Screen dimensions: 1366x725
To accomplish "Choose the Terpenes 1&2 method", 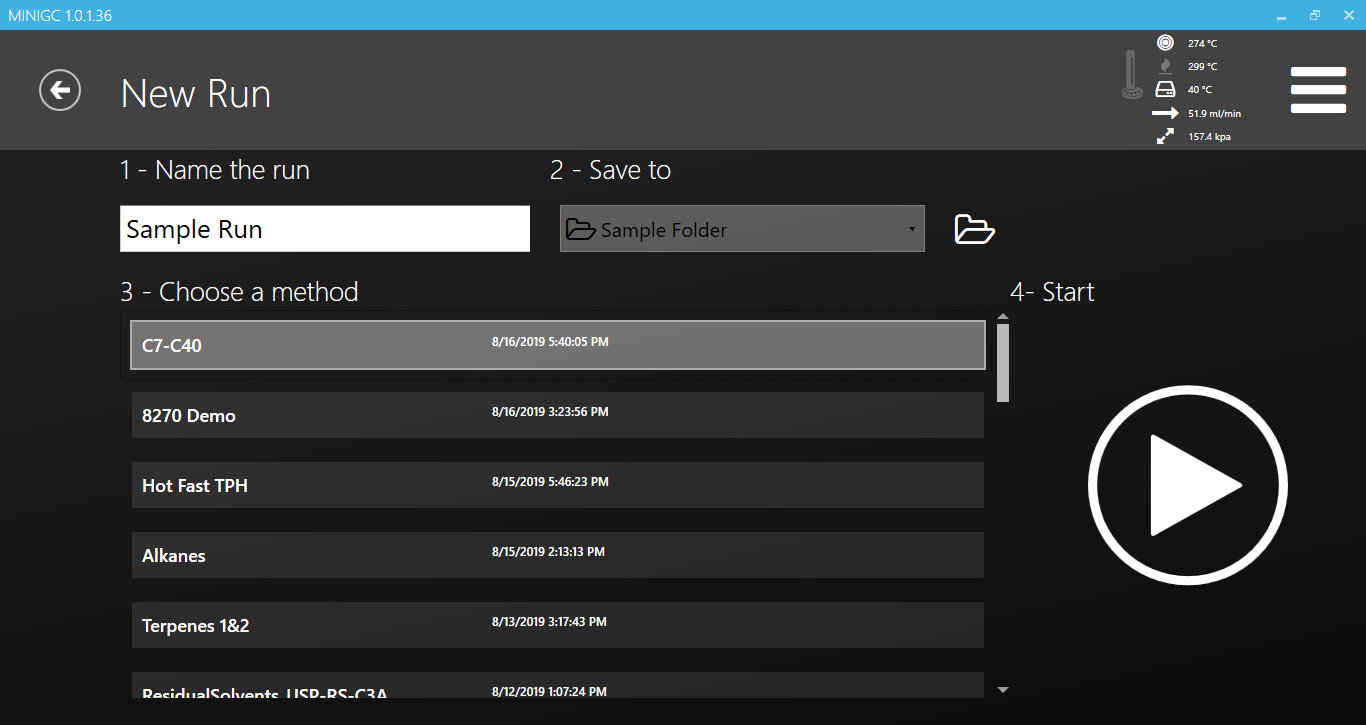I will point(557,625).
